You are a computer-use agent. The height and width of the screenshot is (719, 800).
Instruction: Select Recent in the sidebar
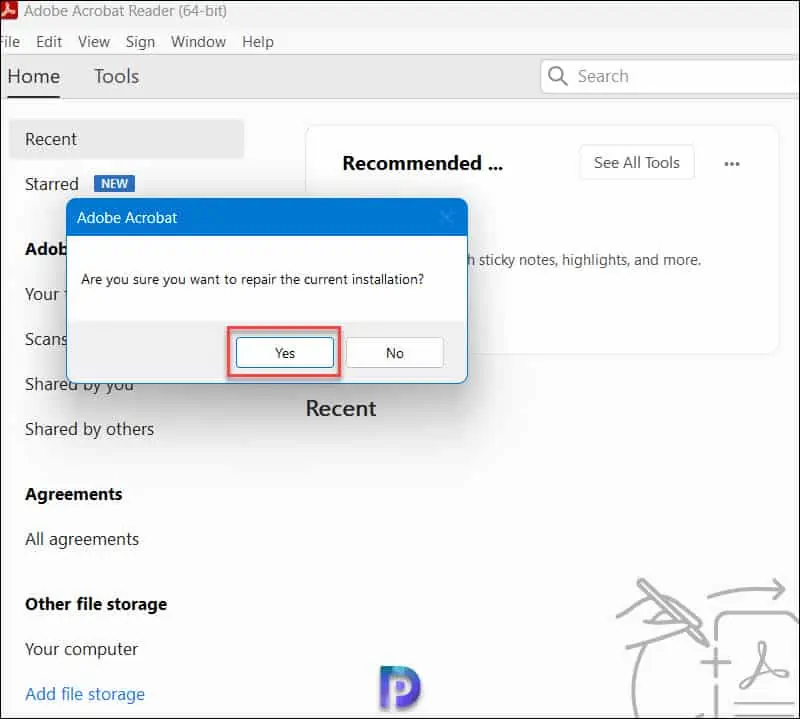click(x=127, y=139)
